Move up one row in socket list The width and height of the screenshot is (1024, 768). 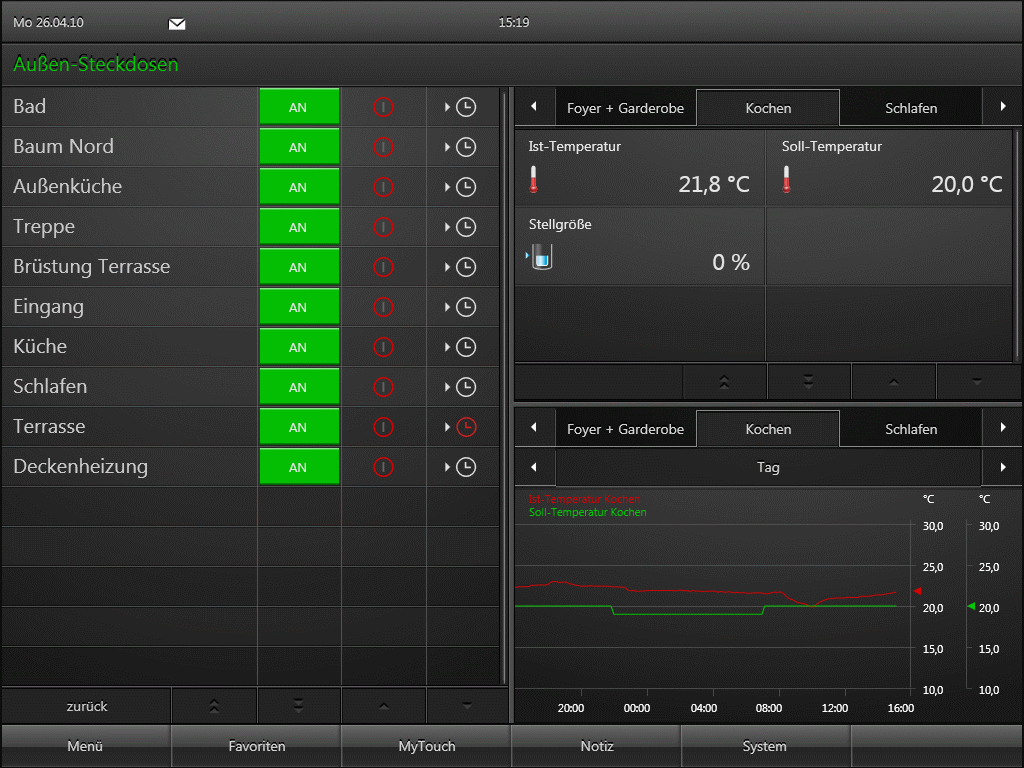point(383,706)
